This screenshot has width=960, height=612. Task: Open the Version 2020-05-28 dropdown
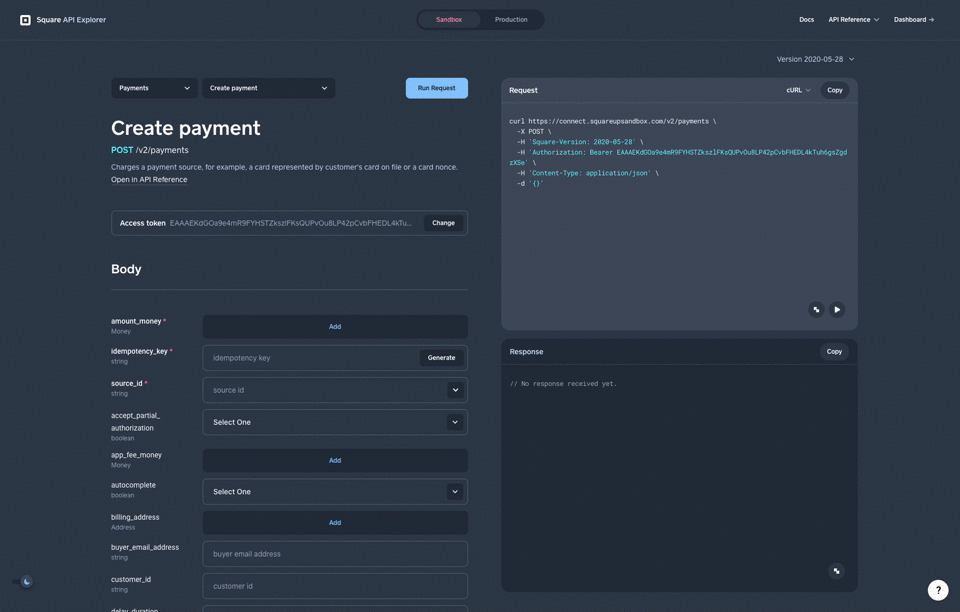point(816,59)
